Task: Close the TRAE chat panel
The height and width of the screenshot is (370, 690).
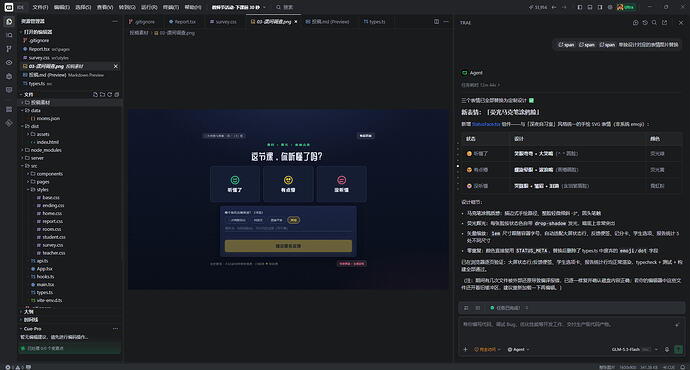Action: pyautogui.click(x=681, y=22)
